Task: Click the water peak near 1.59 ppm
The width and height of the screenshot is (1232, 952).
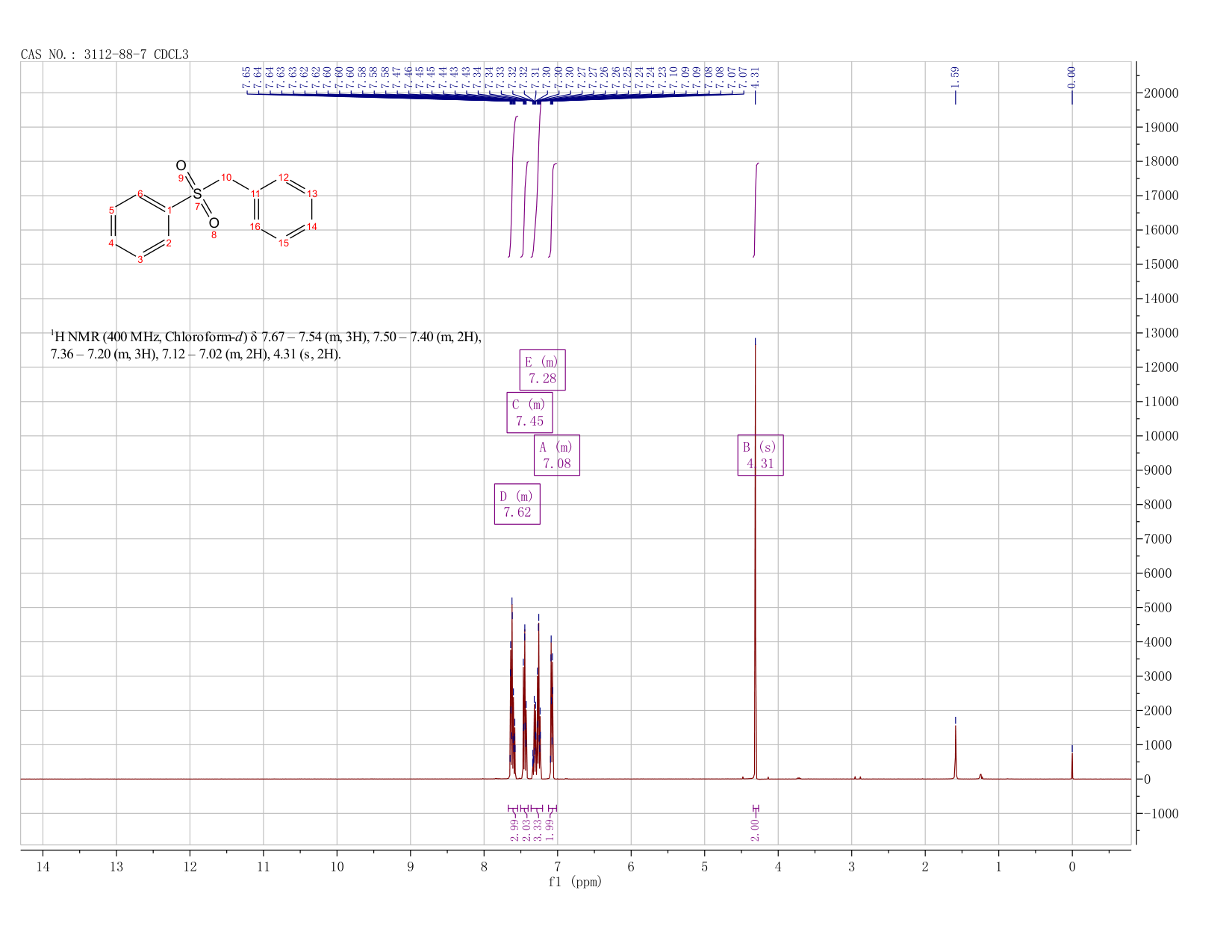Action: (x=955, y=750)
